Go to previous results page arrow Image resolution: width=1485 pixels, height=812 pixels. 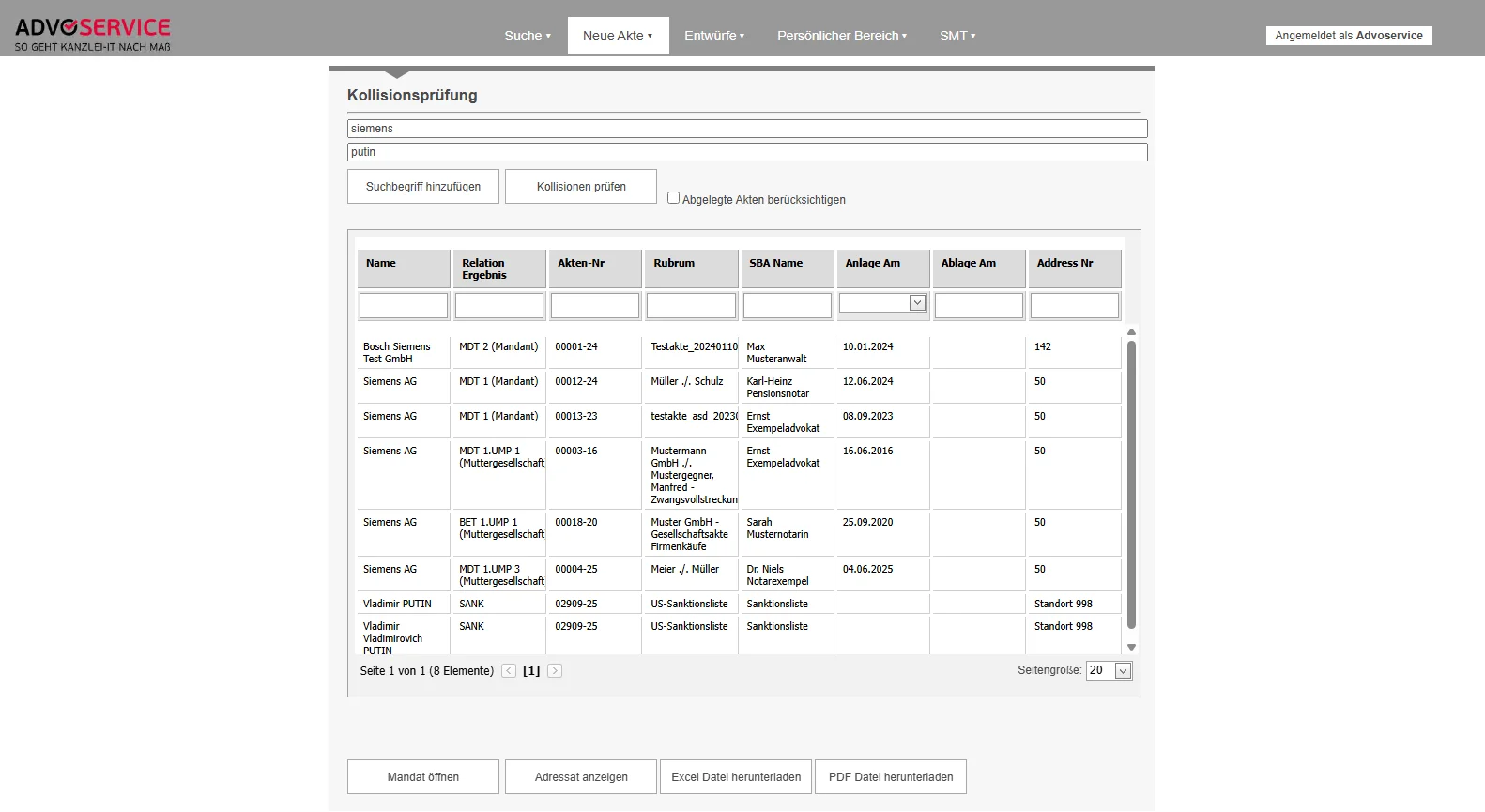509,671
